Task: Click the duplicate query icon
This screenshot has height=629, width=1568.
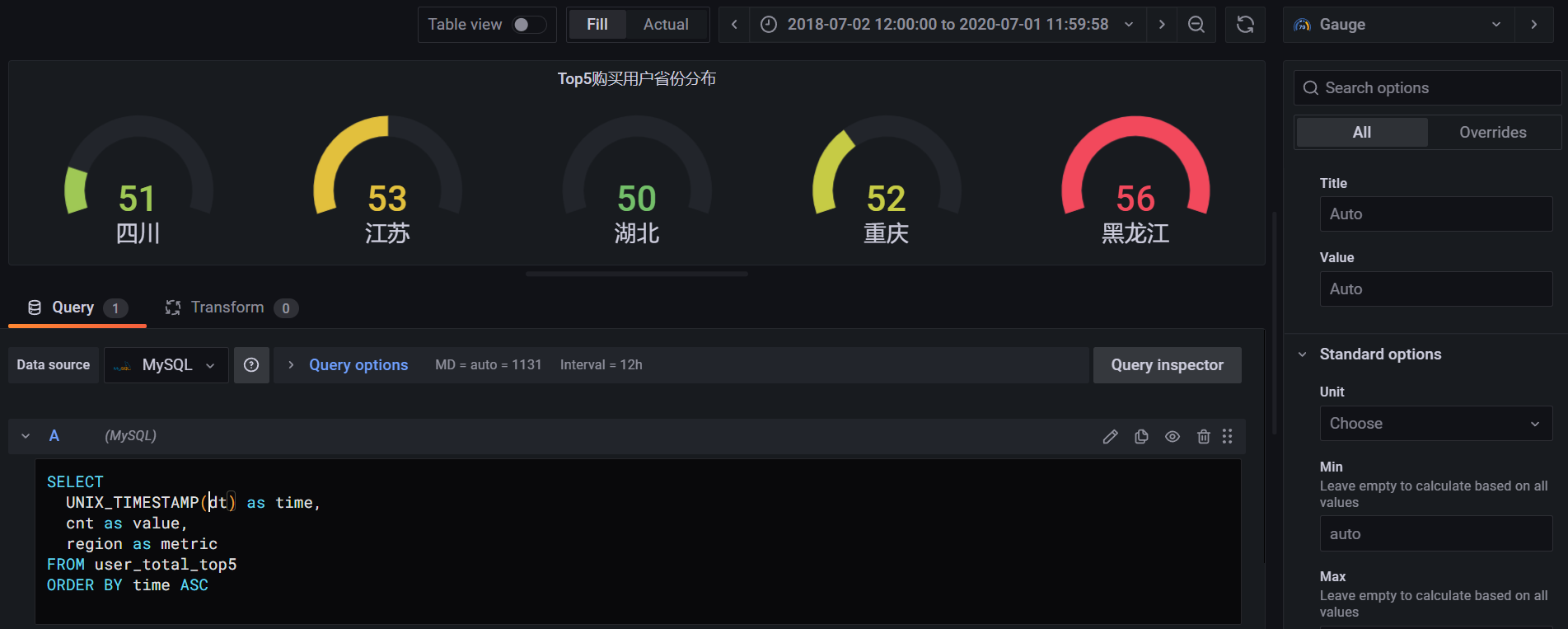Action: [1141, 436]
